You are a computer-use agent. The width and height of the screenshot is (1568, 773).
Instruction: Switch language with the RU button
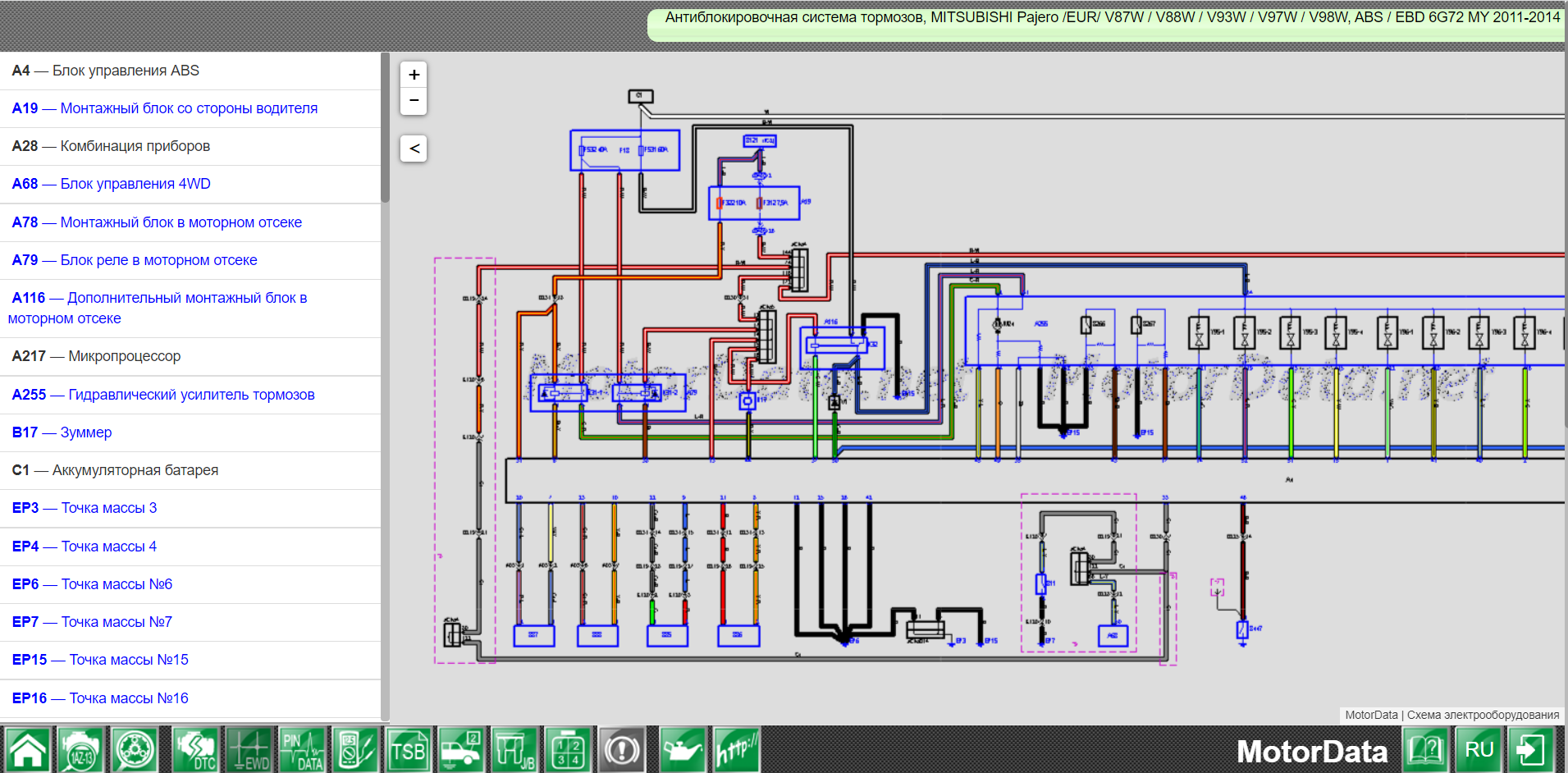1479,749
